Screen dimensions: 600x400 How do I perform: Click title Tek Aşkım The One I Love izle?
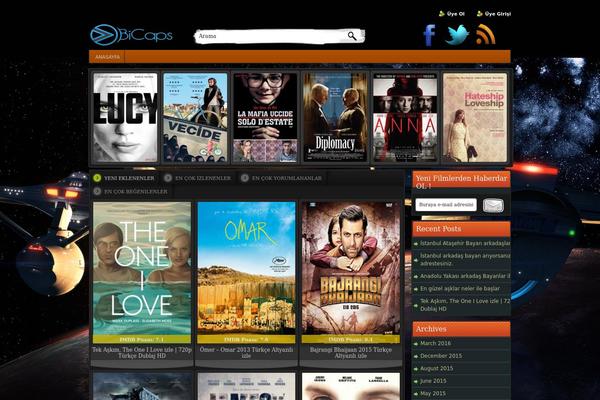tap(142, 353)
